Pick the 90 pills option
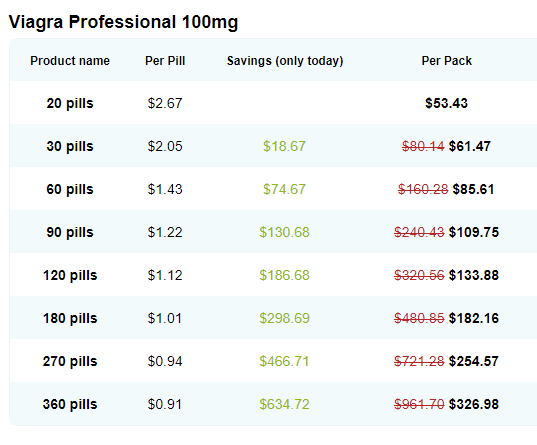This screenshot has height=445, width=537. coord(70,232)
